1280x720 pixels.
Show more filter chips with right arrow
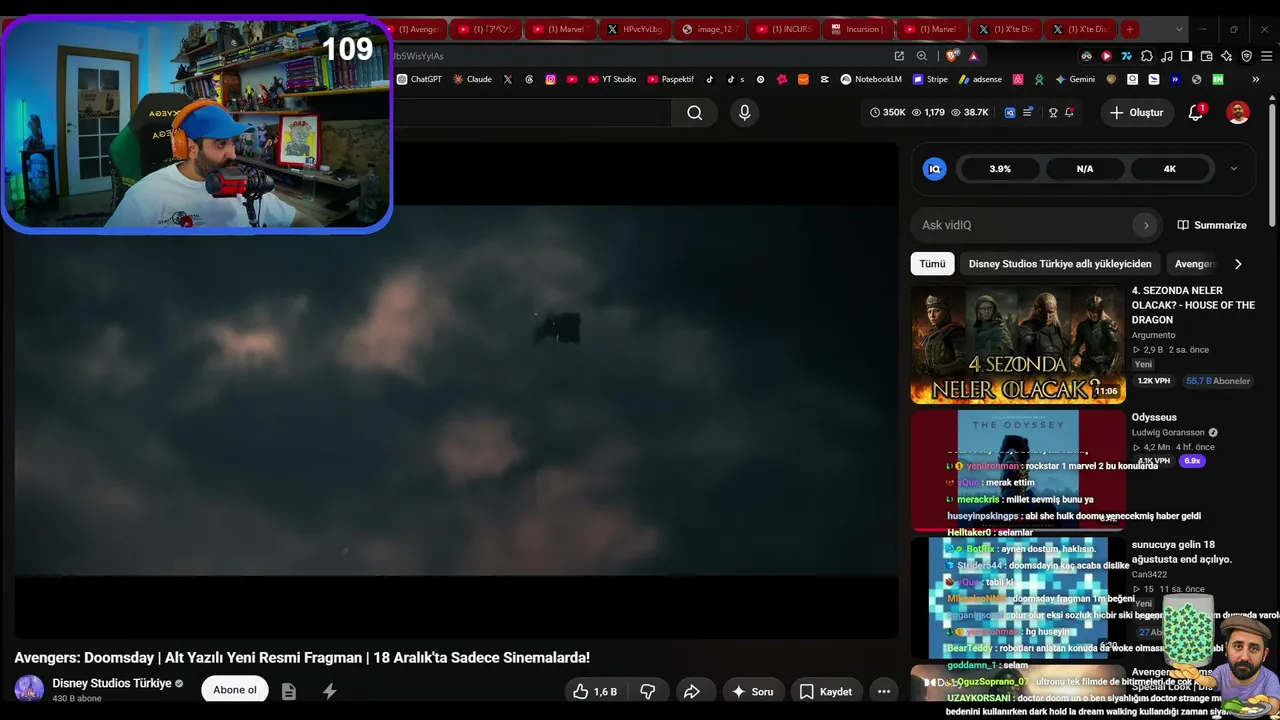click(1238, 264)
